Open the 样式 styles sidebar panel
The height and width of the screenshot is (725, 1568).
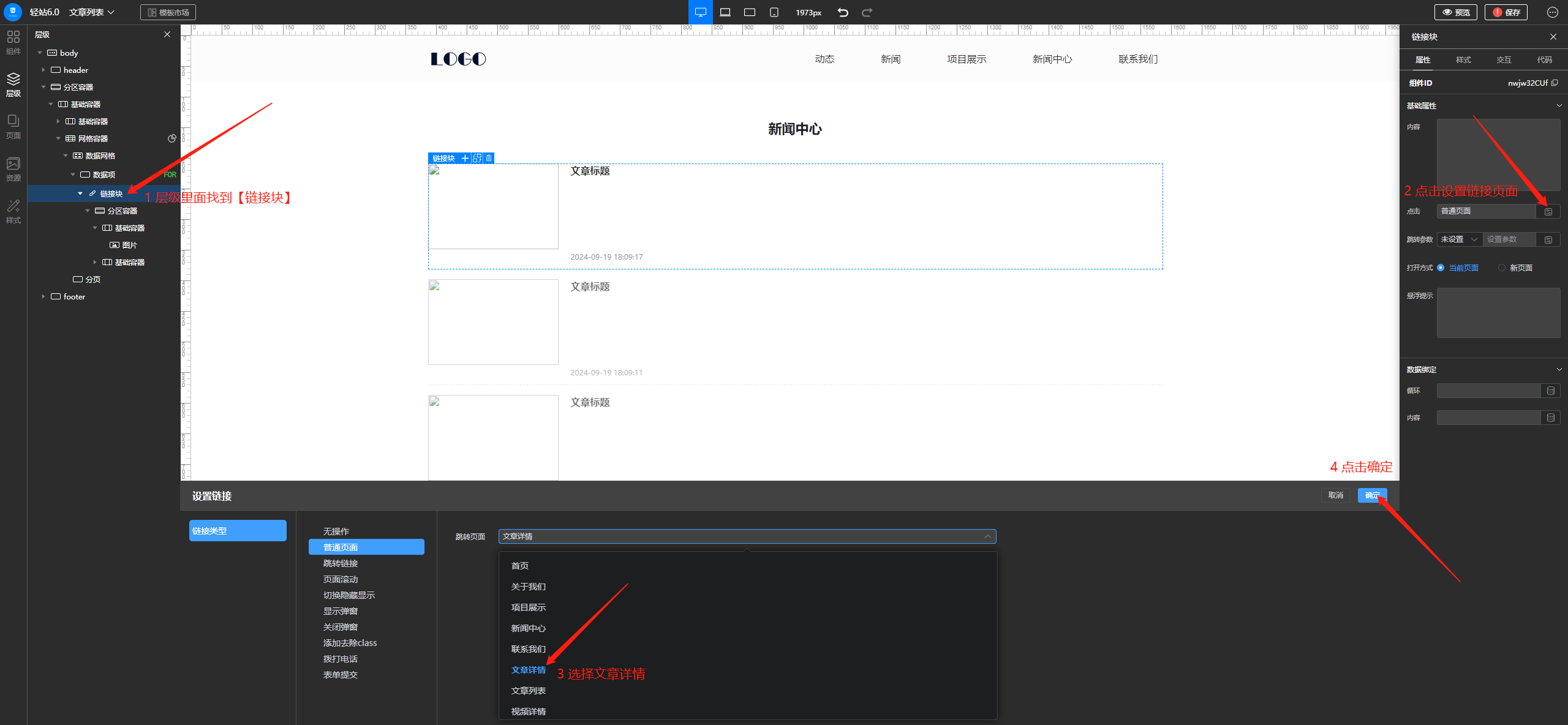point(13,211)
